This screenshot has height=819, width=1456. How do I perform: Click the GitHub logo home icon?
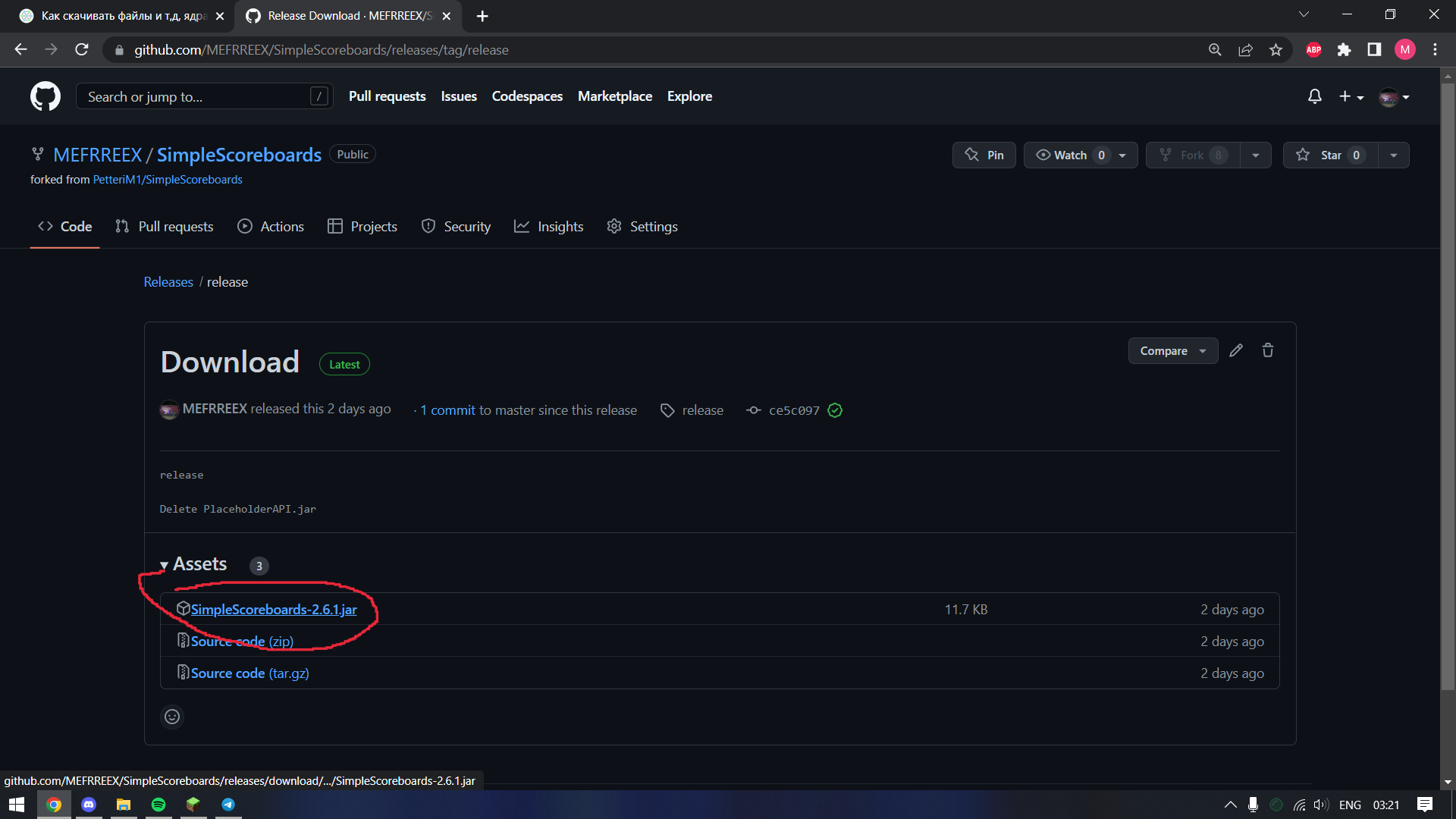(45, 96)
